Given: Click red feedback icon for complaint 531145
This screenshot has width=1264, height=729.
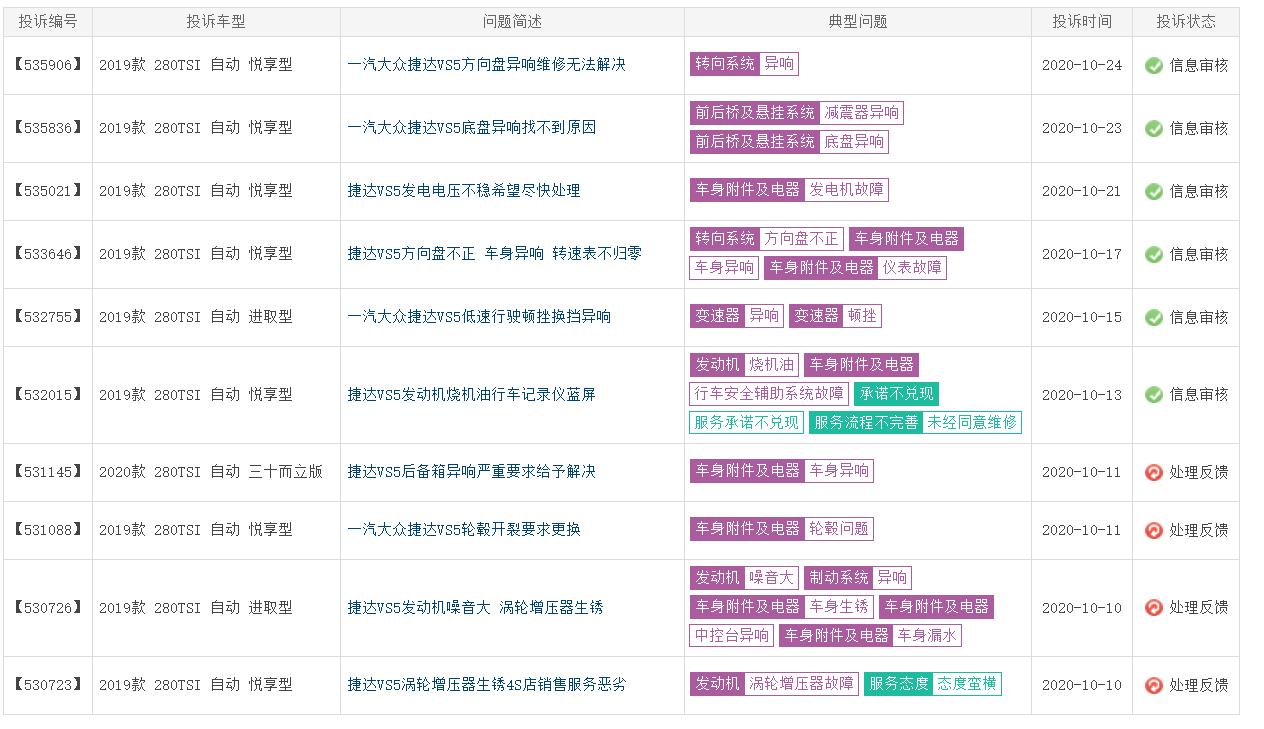Looking at the screenshot, I should pos(1154,472).
